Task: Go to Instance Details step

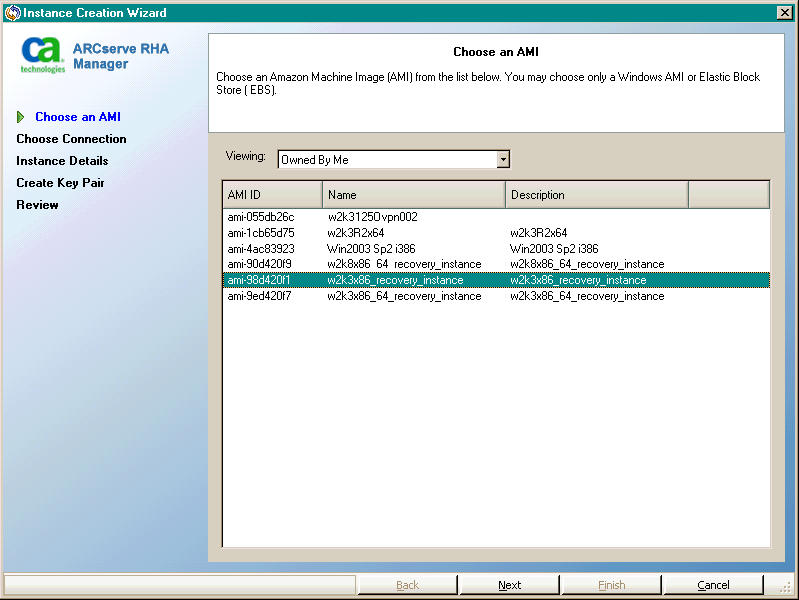Action: point(62,161)
